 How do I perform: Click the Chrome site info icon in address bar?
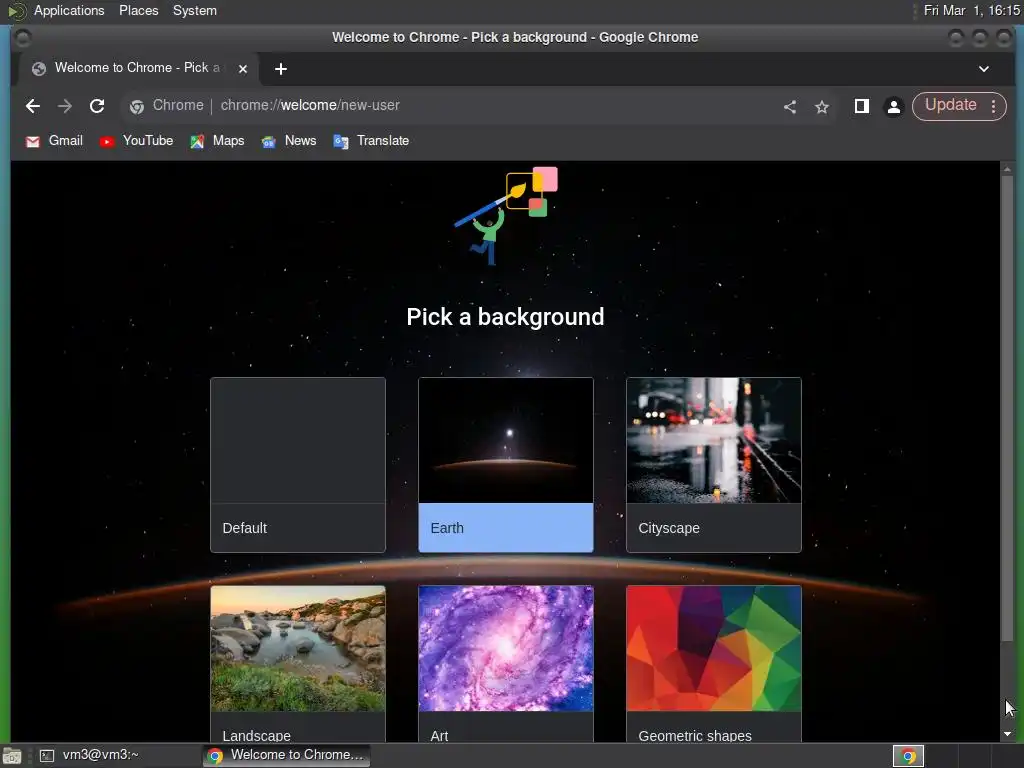coord(136,106)
